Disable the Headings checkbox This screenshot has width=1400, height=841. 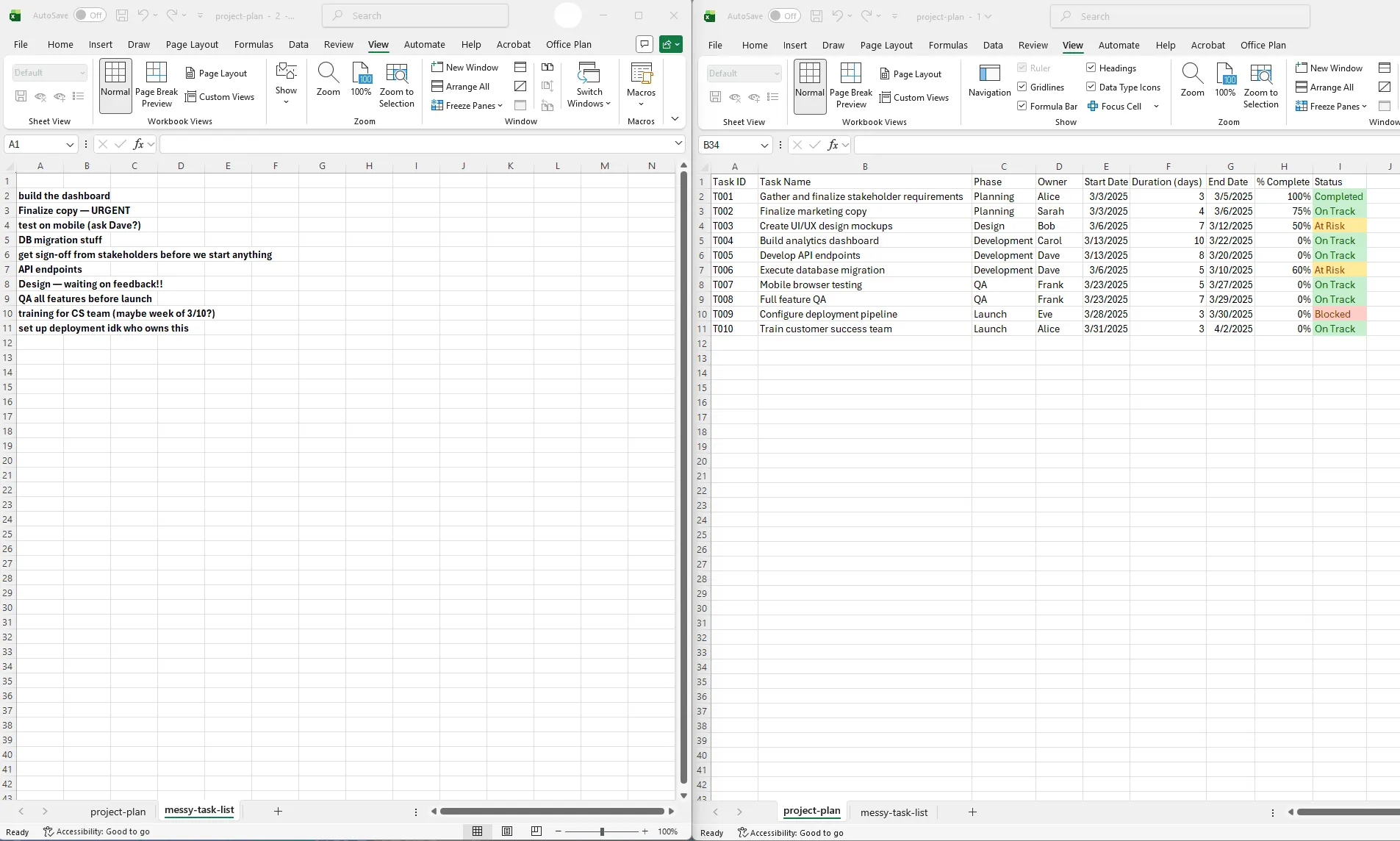pyautogui.click(x=1090, y=68)
